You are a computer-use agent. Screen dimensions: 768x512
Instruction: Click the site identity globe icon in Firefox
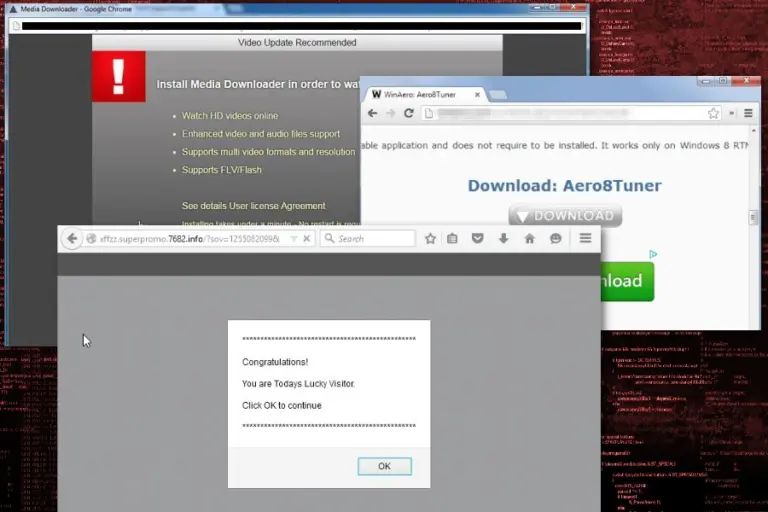91,239
